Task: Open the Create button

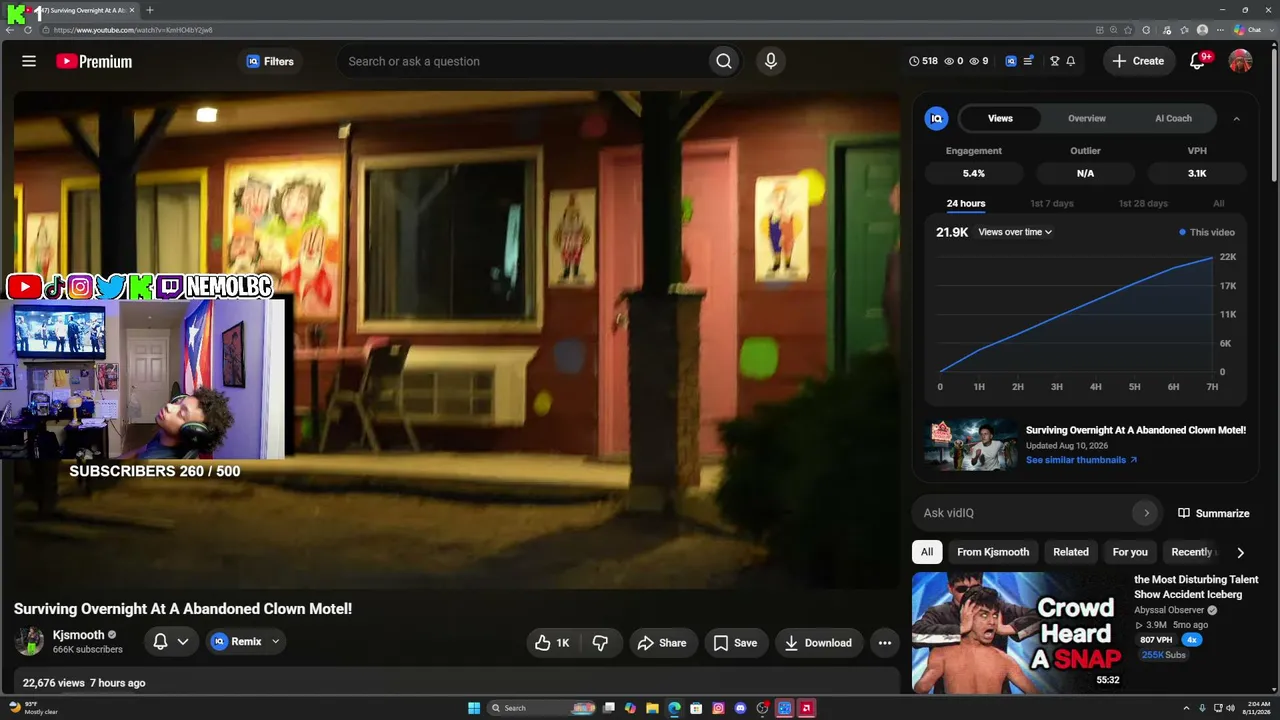Action: pyautogui.click(x=1139, y=61)
